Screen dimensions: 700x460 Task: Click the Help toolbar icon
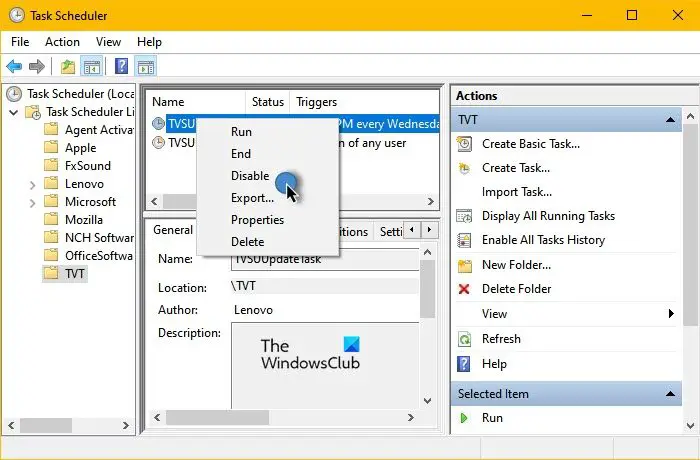pos(121,67)
